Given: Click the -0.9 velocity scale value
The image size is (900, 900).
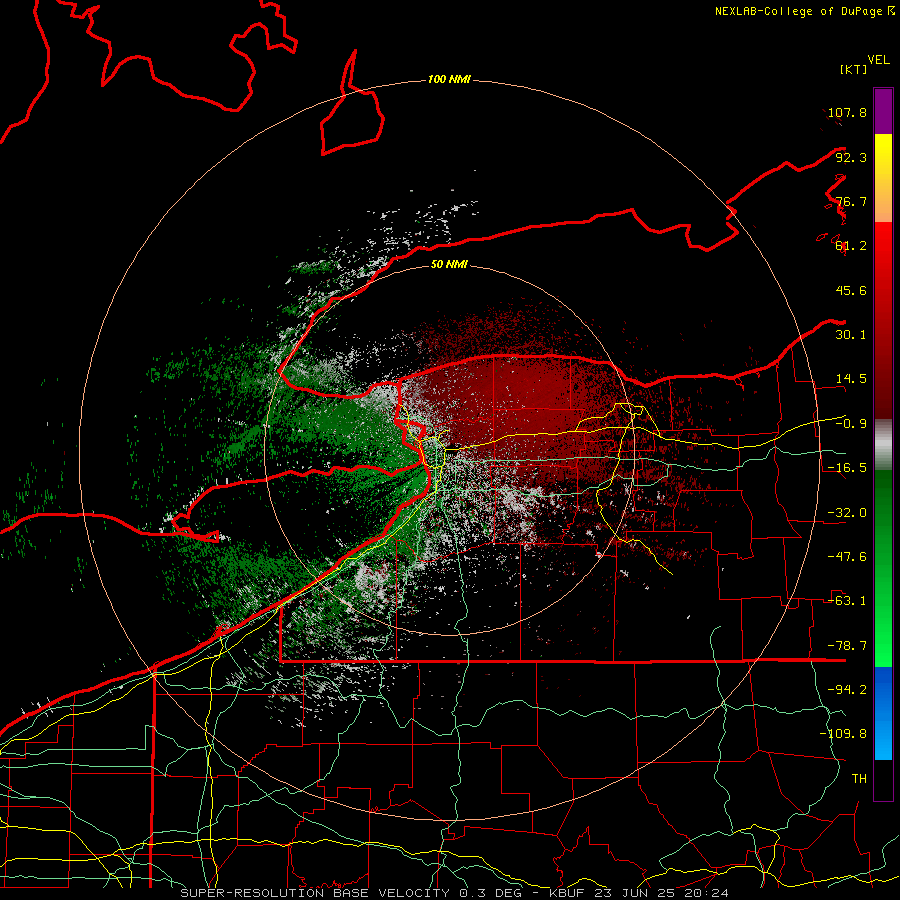Looking at the screenshot, I should click(851, 424).
